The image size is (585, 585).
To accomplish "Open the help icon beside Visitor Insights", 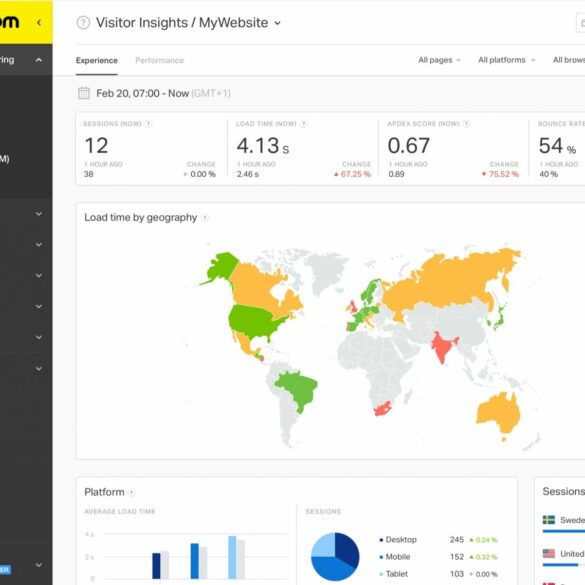I will pos(83,23).
